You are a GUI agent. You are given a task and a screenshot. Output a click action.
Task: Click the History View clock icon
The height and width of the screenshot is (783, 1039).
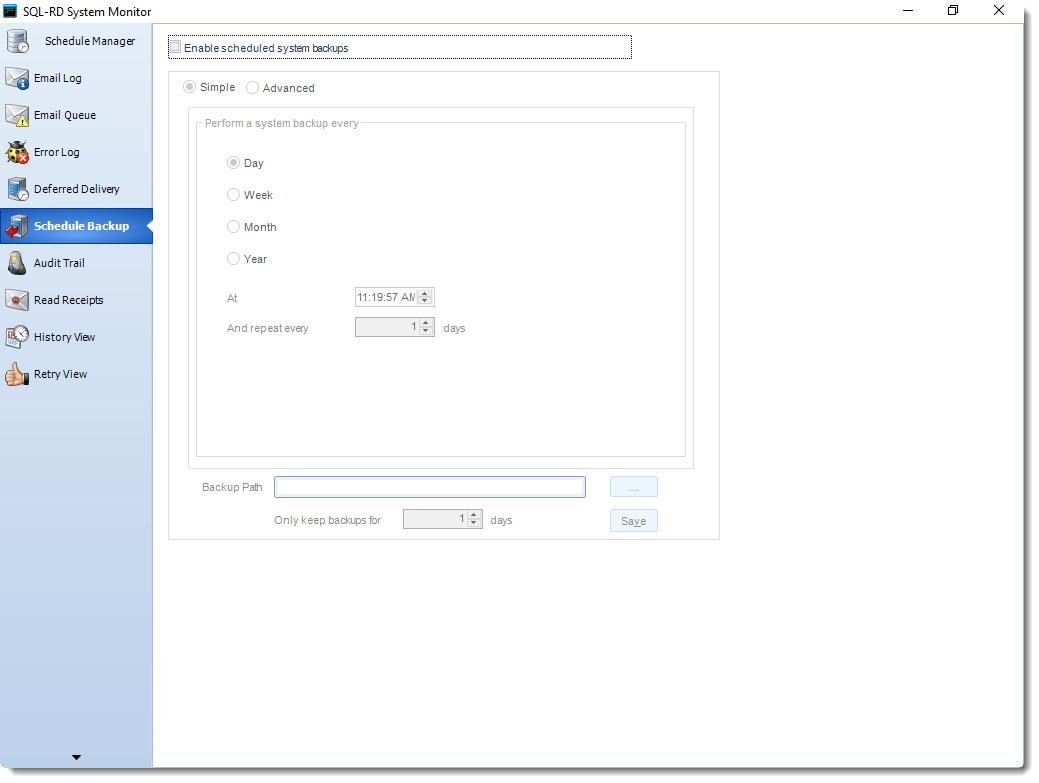click(x=17, y=337)
